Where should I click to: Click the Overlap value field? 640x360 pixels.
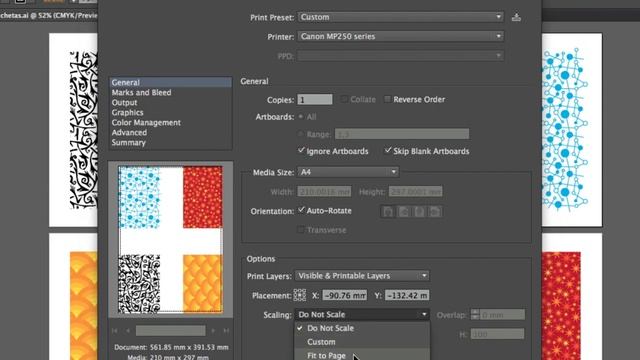(502, 315)
